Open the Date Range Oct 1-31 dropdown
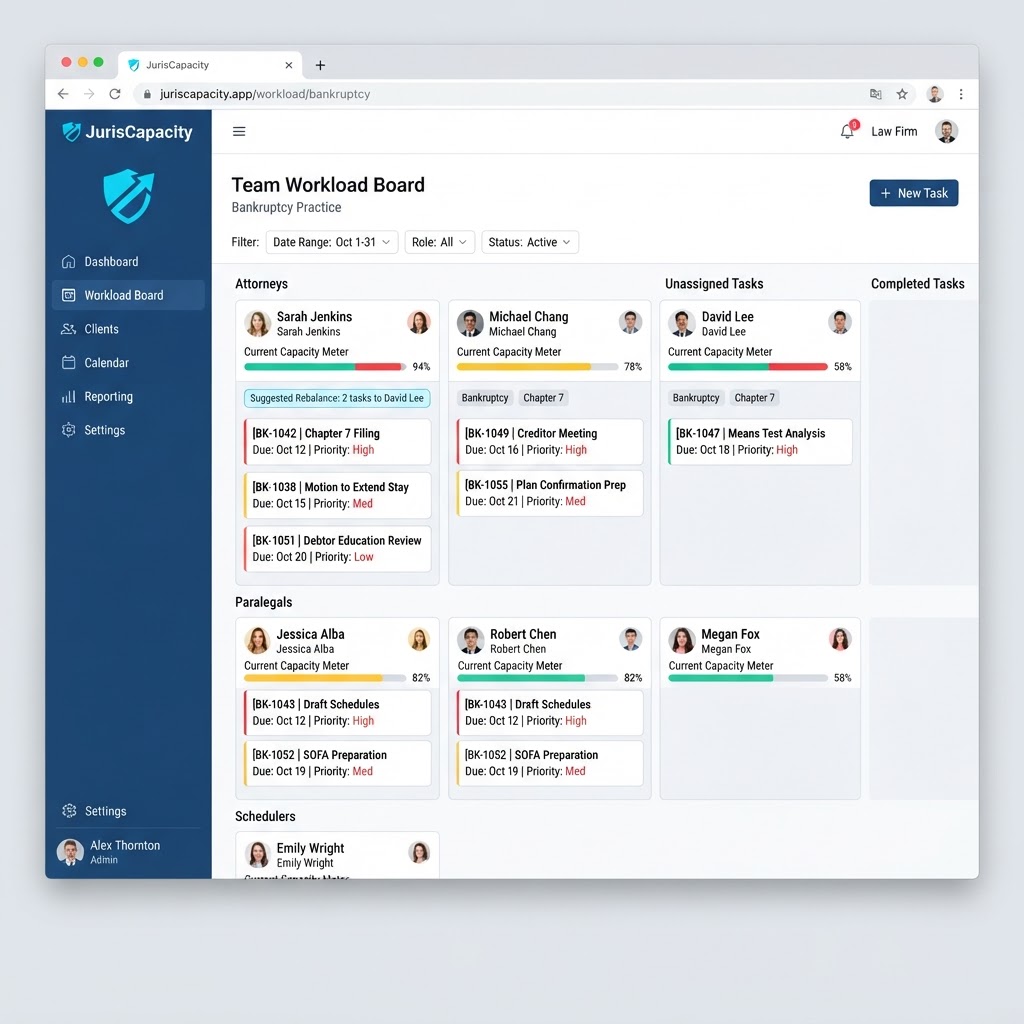Viewport: 1024px width, 1024px height. pyautogui.click(x=332, y=242)
